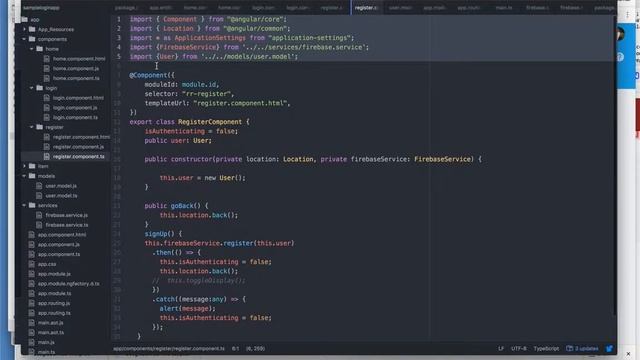Open register.component.html in the tree
Viewport: 640px width, 360px height.
tap(81, 137)
